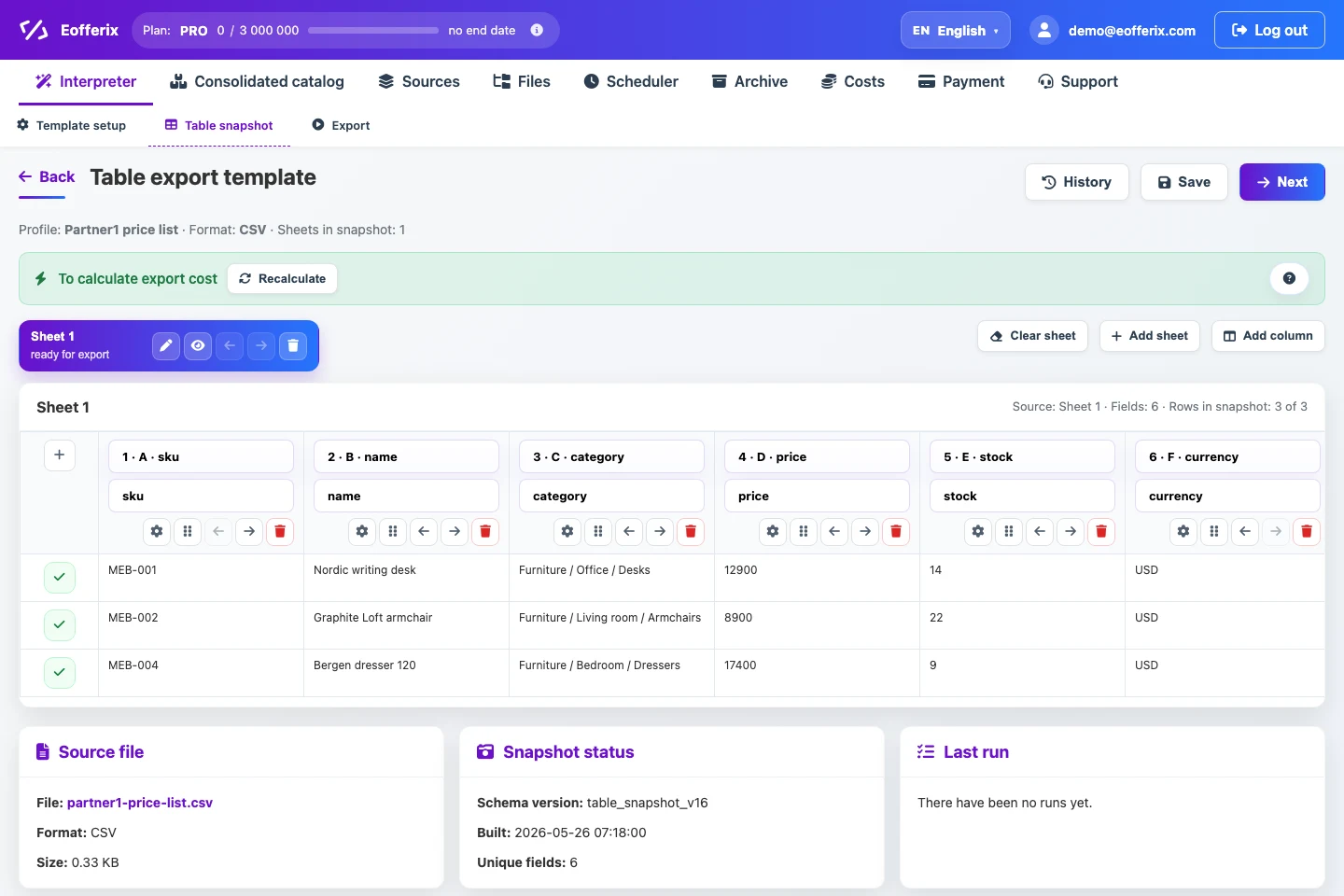1344x896 pixels.
Task: Edit Sheet 1 with the pencil icon
Action: pos(166,345)
